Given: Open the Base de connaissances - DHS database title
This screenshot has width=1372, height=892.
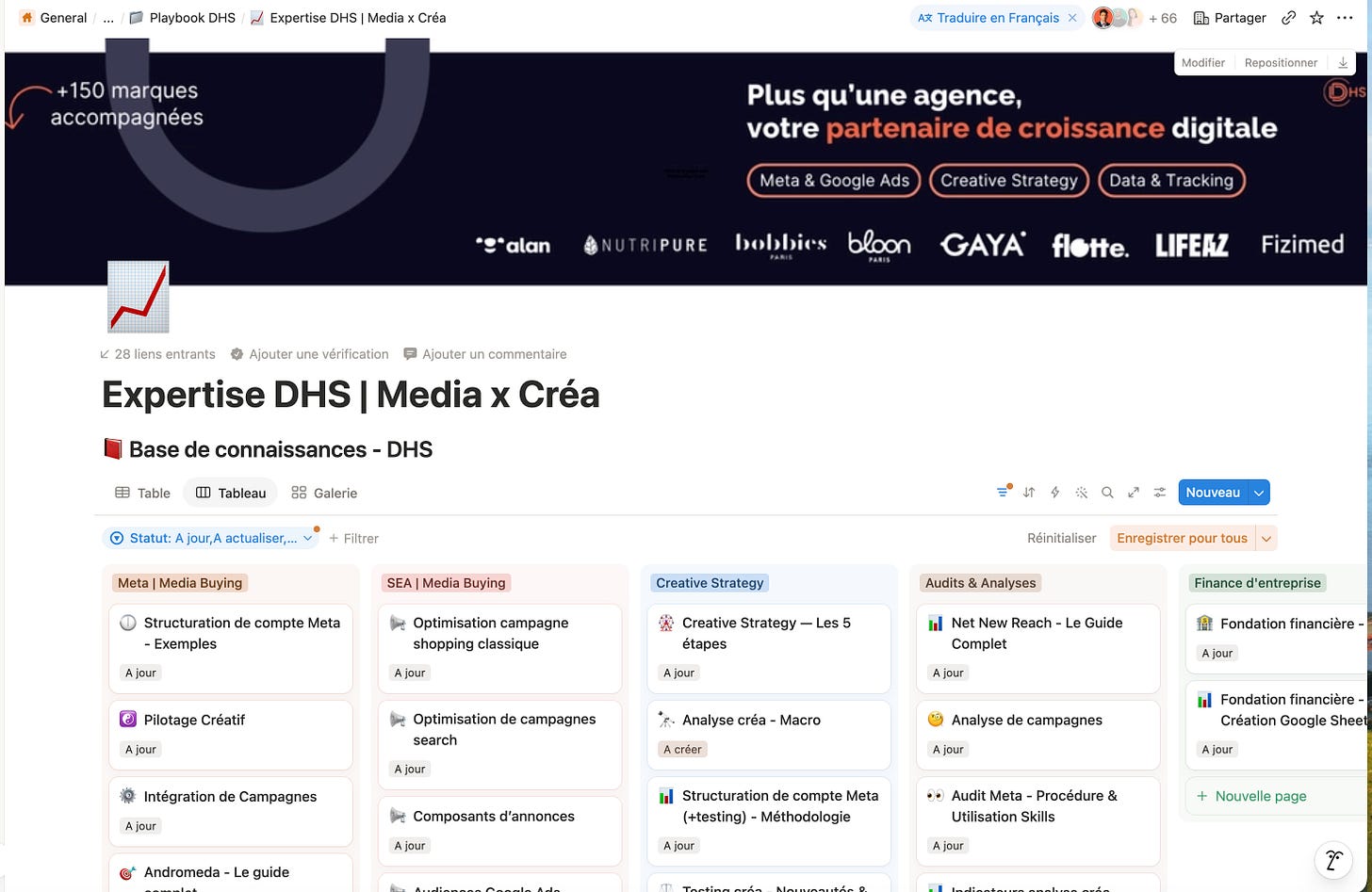Looking at the screenshot, I should (x=280, y=449).
